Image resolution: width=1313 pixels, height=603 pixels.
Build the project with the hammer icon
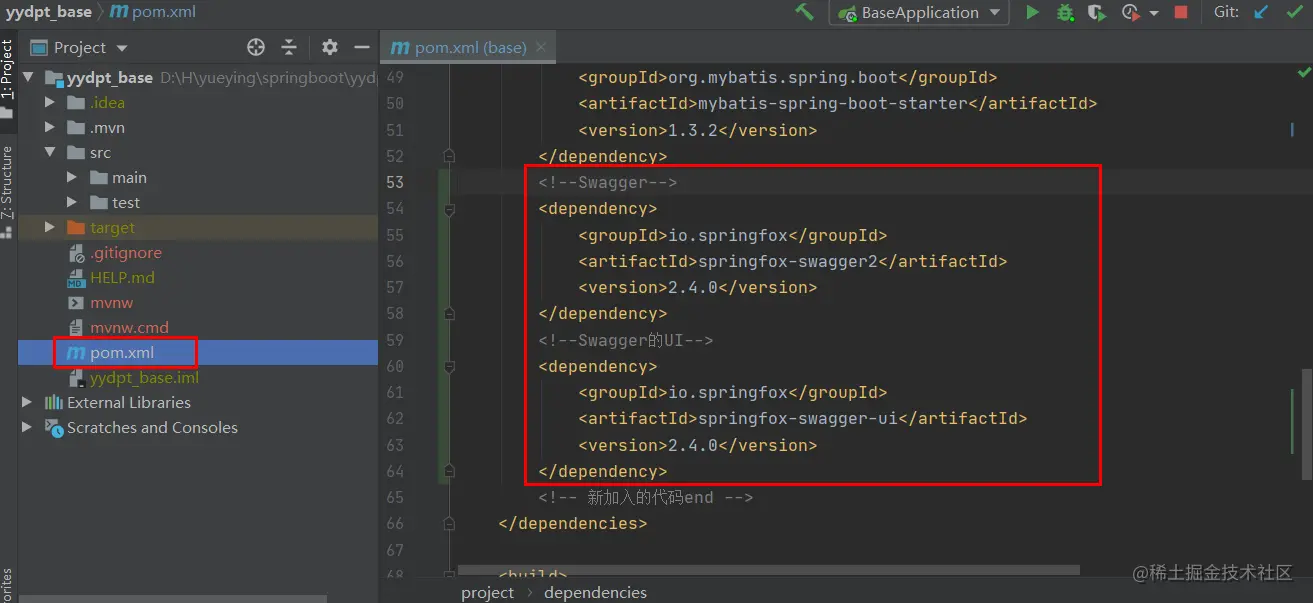(x=804, y=12)
